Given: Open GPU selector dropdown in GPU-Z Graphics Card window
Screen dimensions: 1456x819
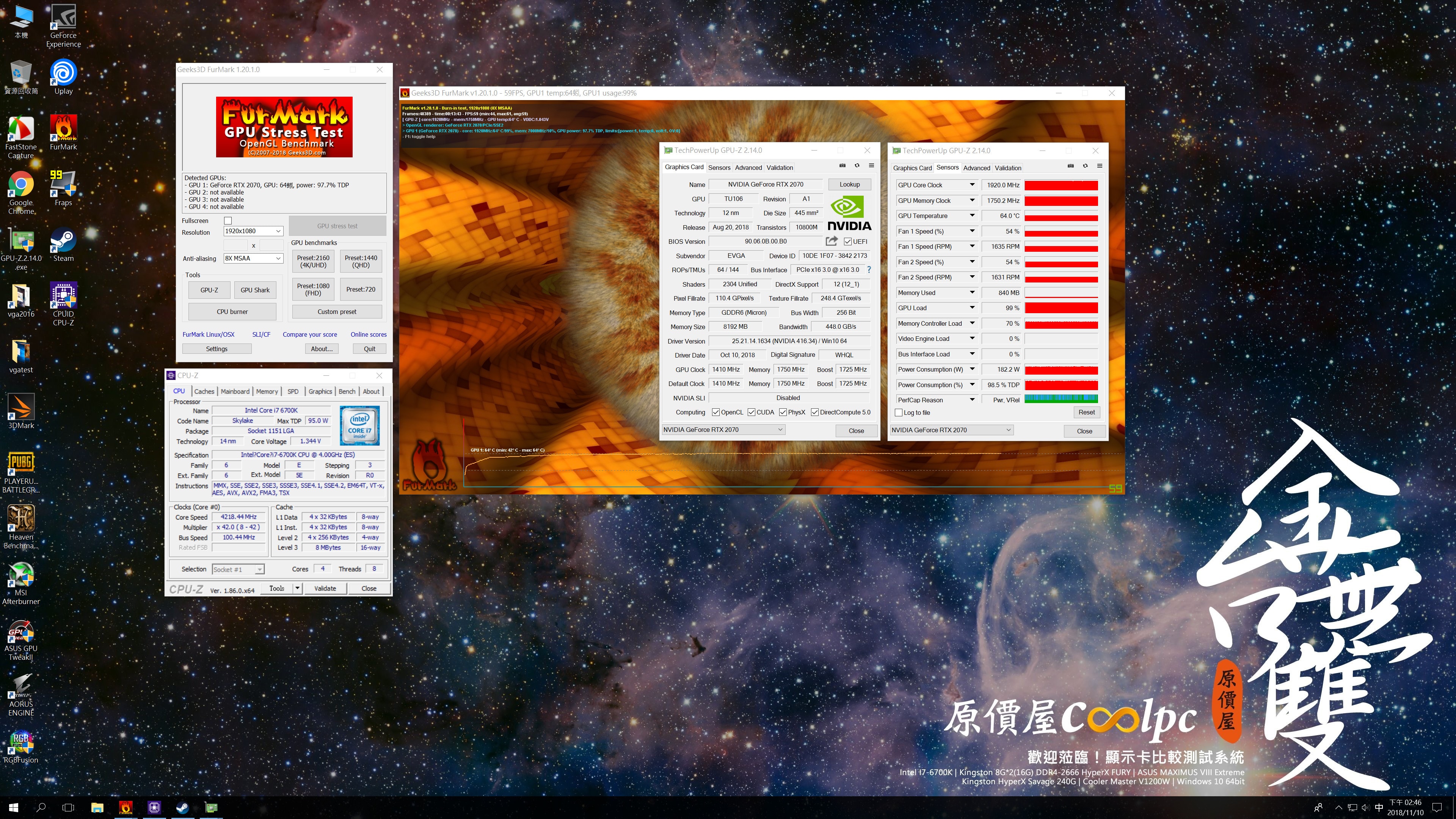Looking at the screenshot, I should (x=723, y=430).
